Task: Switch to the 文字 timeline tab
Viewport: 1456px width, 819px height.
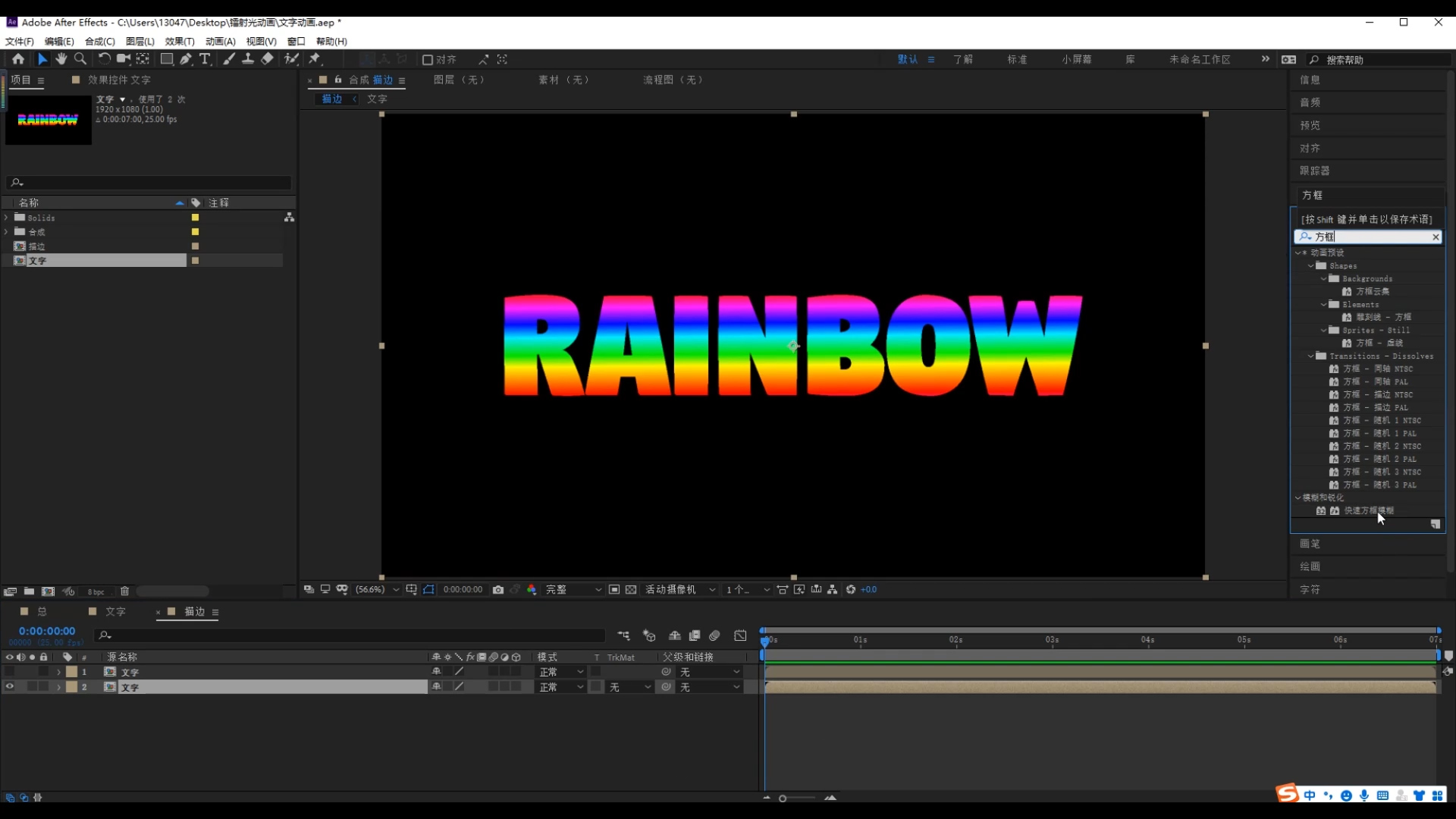Action: click(x=115, y=611)
